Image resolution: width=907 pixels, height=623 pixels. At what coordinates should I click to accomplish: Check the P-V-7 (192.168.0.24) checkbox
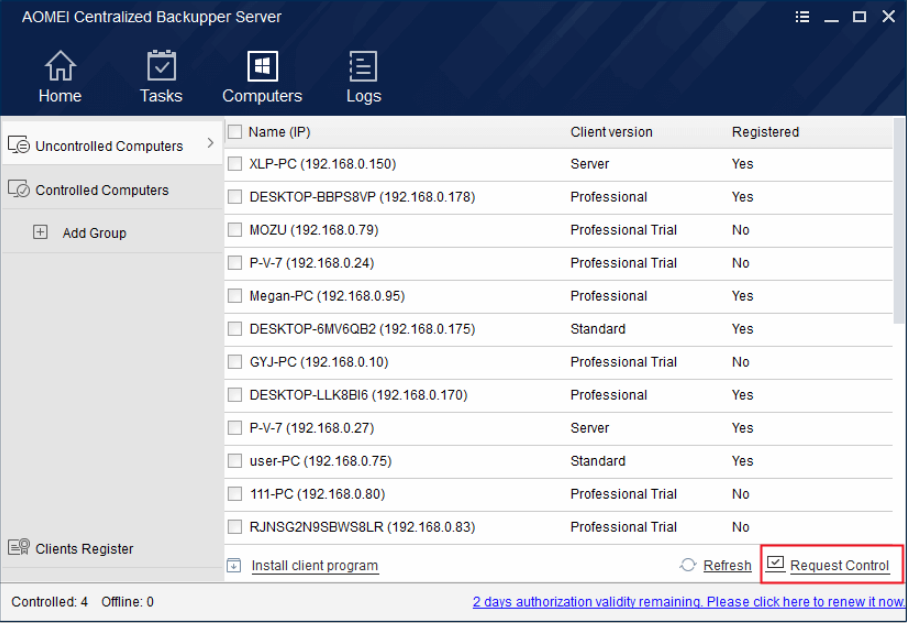pos(235,263)
